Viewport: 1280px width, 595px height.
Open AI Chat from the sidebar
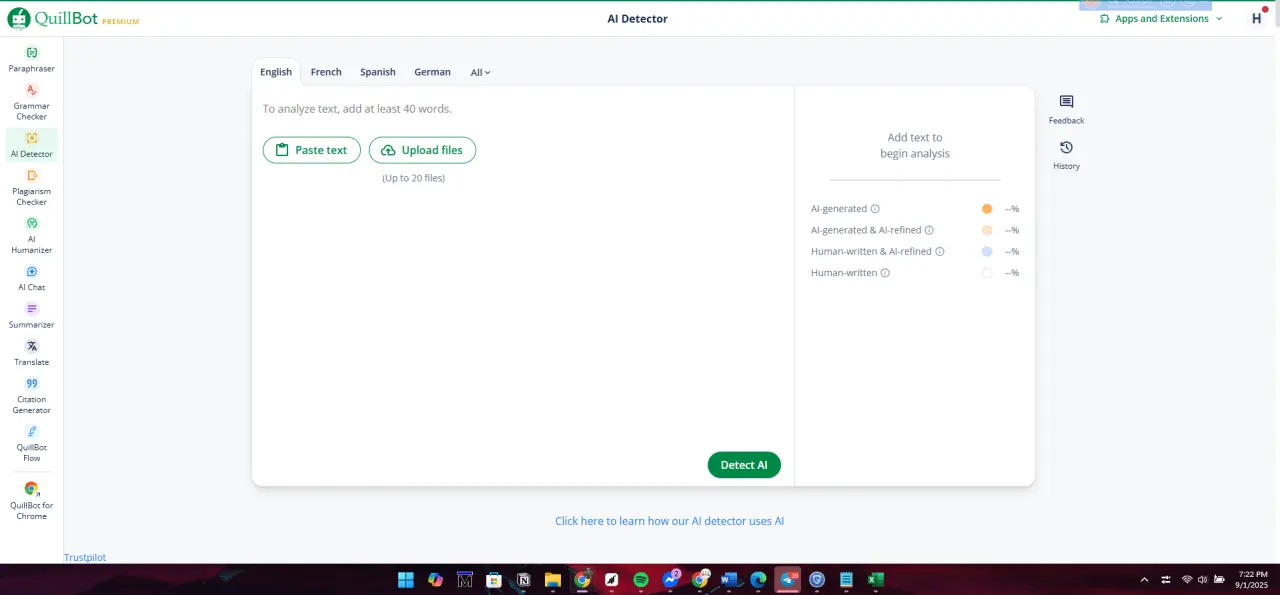click(x=32, y=278)
